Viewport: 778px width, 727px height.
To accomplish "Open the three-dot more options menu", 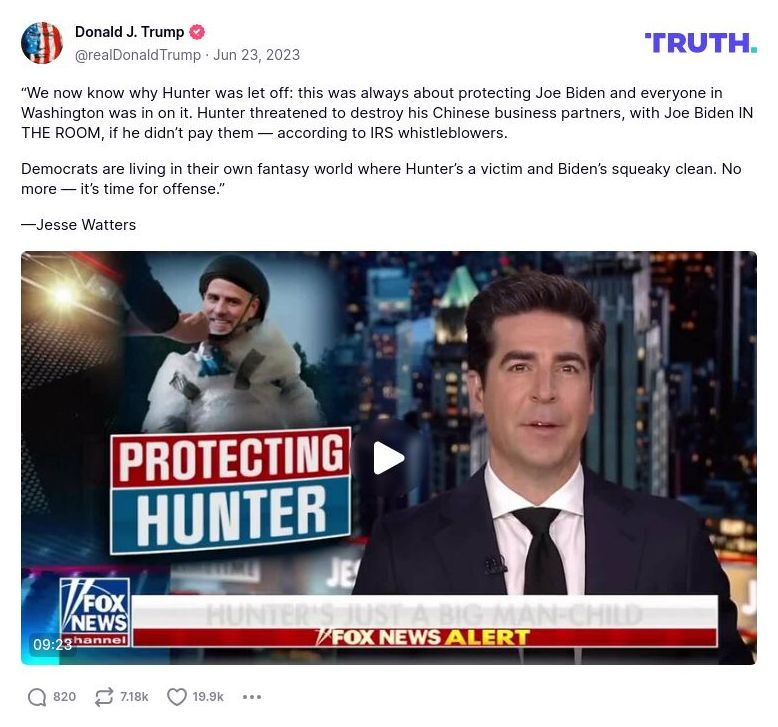I will 252,697.
